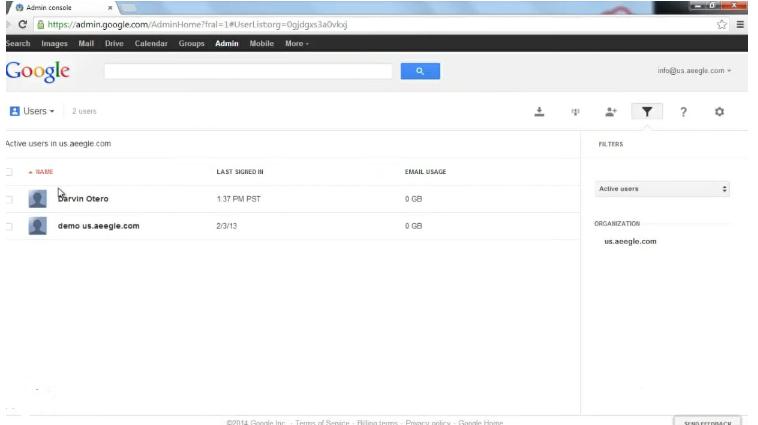The image size is (758, 425).
Task: Open user Darvin Otero
Action: 83,199
